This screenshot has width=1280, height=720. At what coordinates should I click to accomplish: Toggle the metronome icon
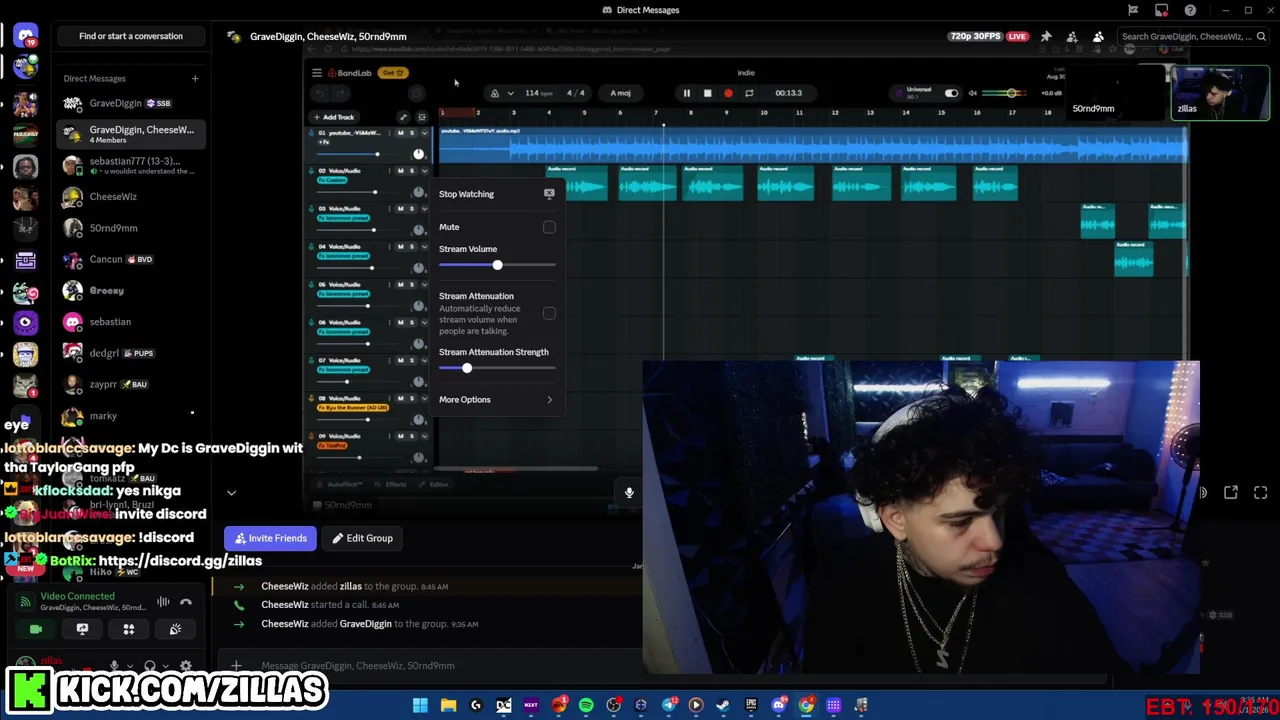coord(494,93)
